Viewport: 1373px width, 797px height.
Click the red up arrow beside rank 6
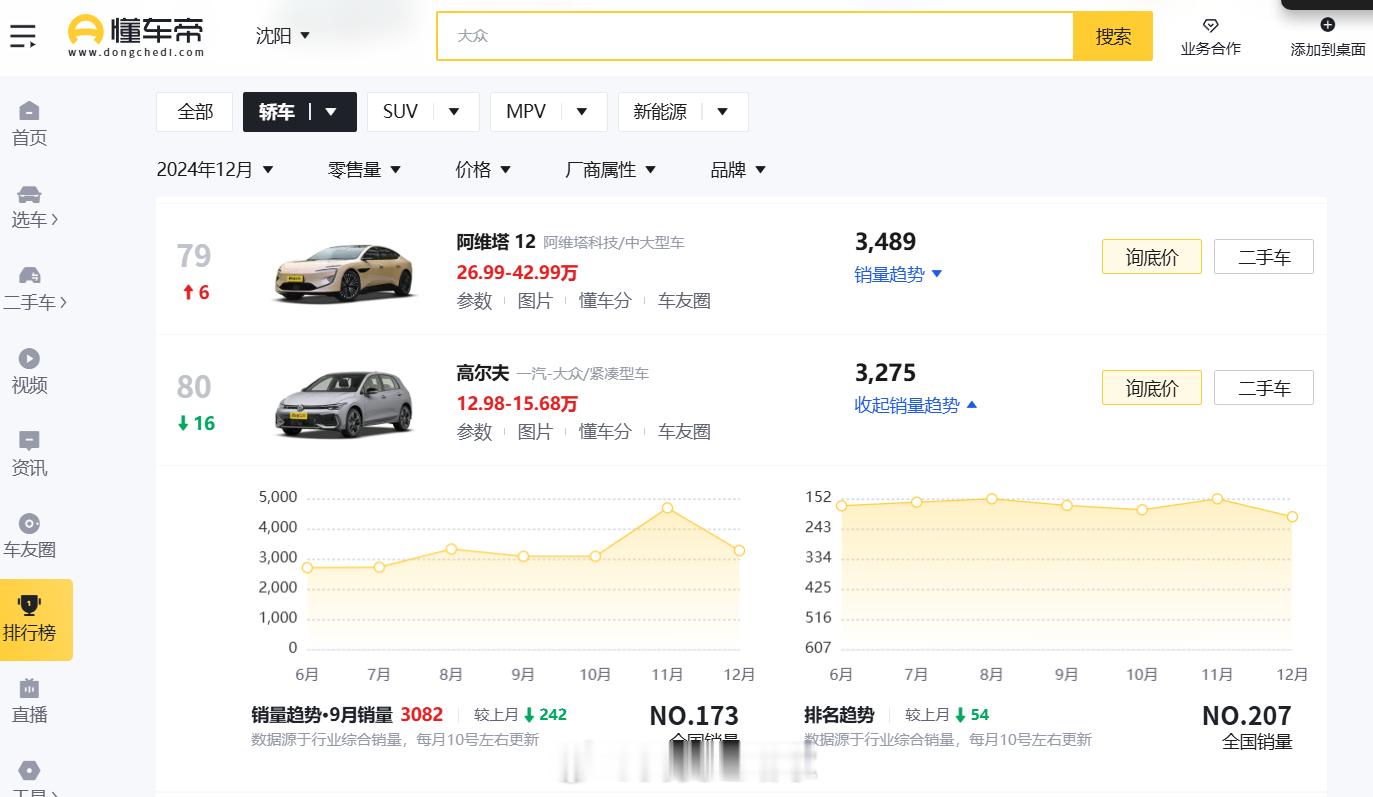click(188, 293)
